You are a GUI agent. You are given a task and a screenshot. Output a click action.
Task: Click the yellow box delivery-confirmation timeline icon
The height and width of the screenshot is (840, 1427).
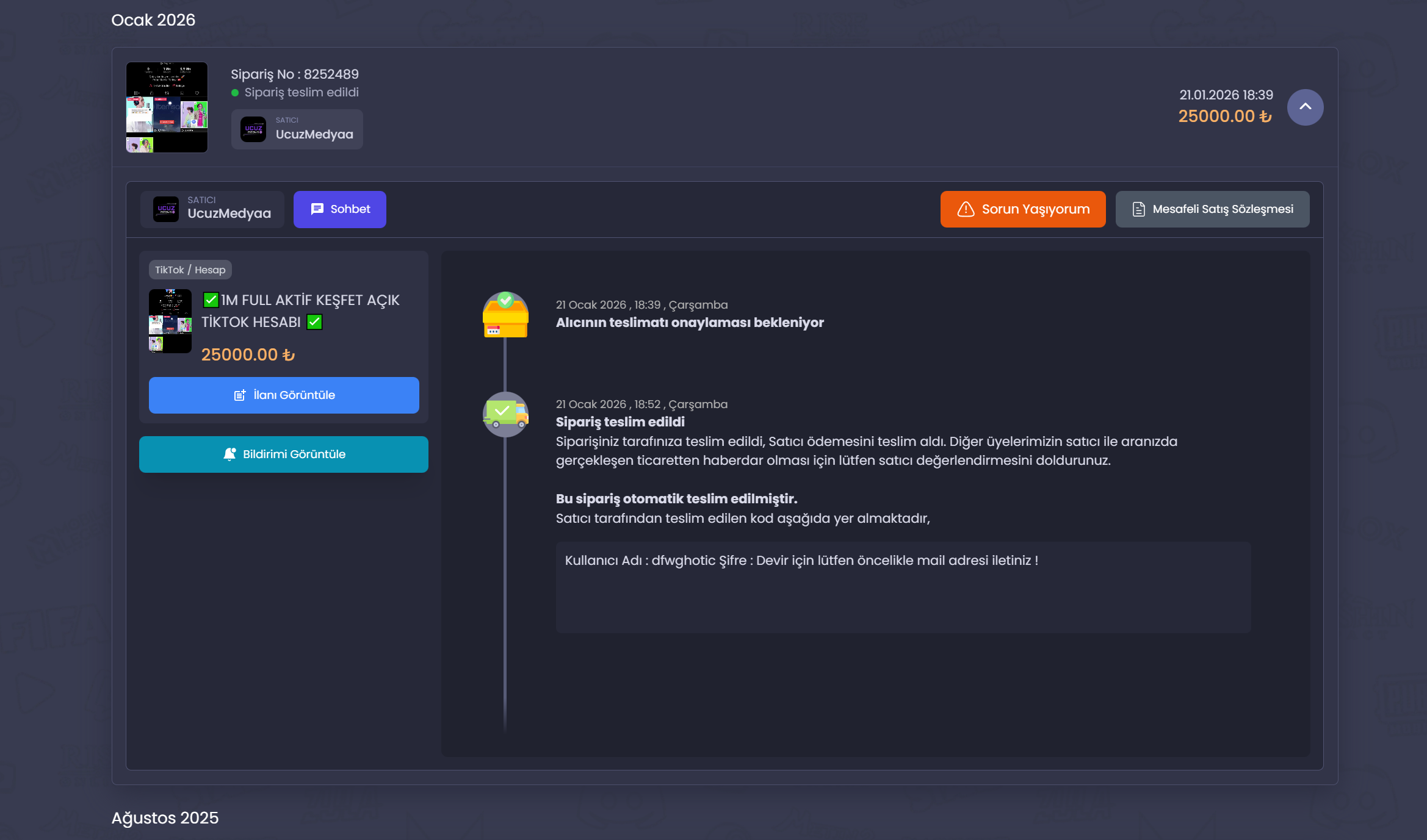505,315
